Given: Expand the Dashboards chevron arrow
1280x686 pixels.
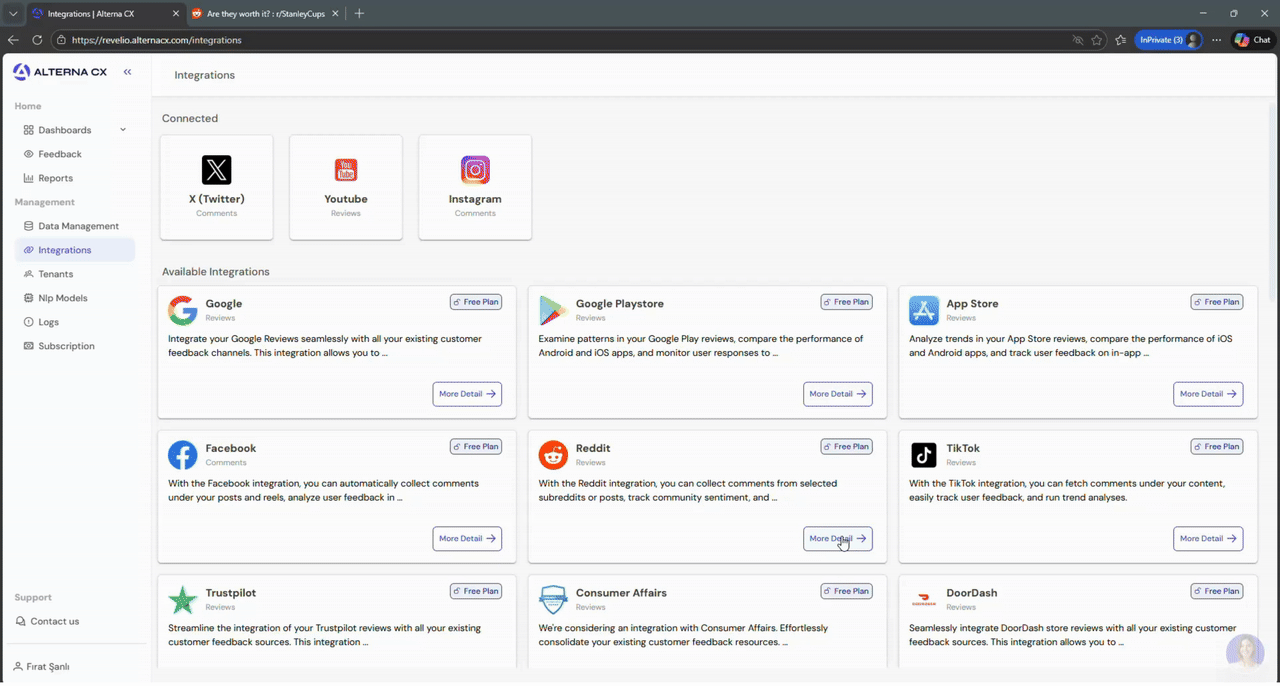Looking at the screenshot, I should (123, 130).
